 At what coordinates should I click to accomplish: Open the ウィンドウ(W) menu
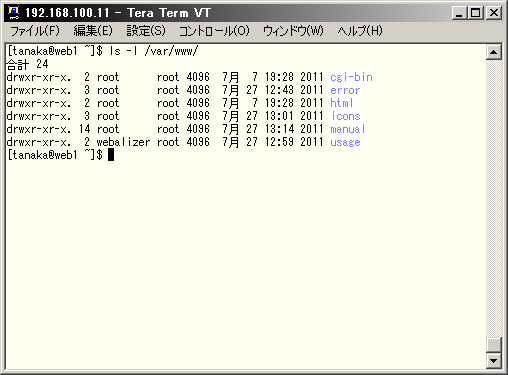[x=293, y=31]
